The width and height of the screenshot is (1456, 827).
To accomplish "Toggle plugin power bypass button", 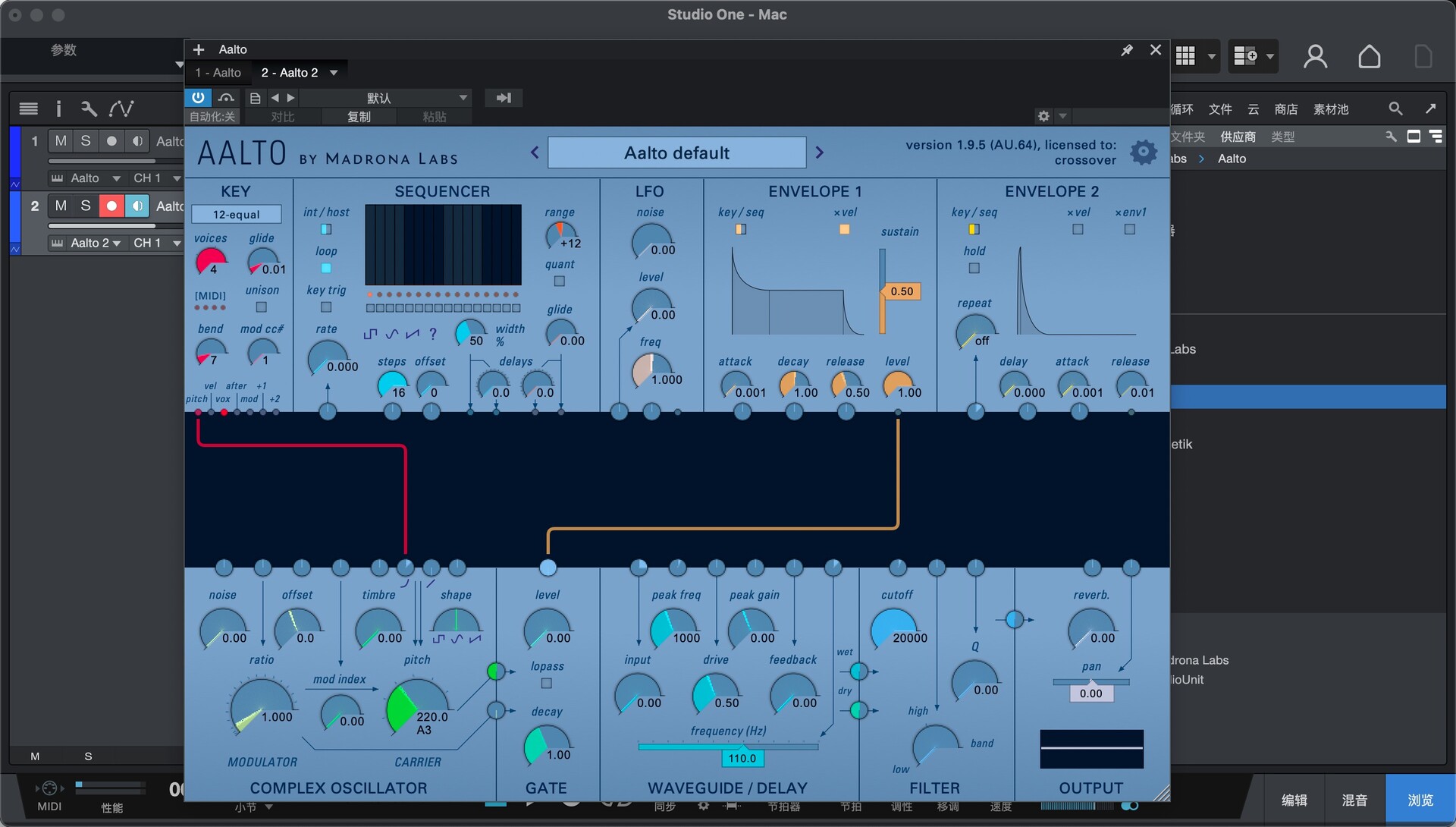I will pos(198,98).
